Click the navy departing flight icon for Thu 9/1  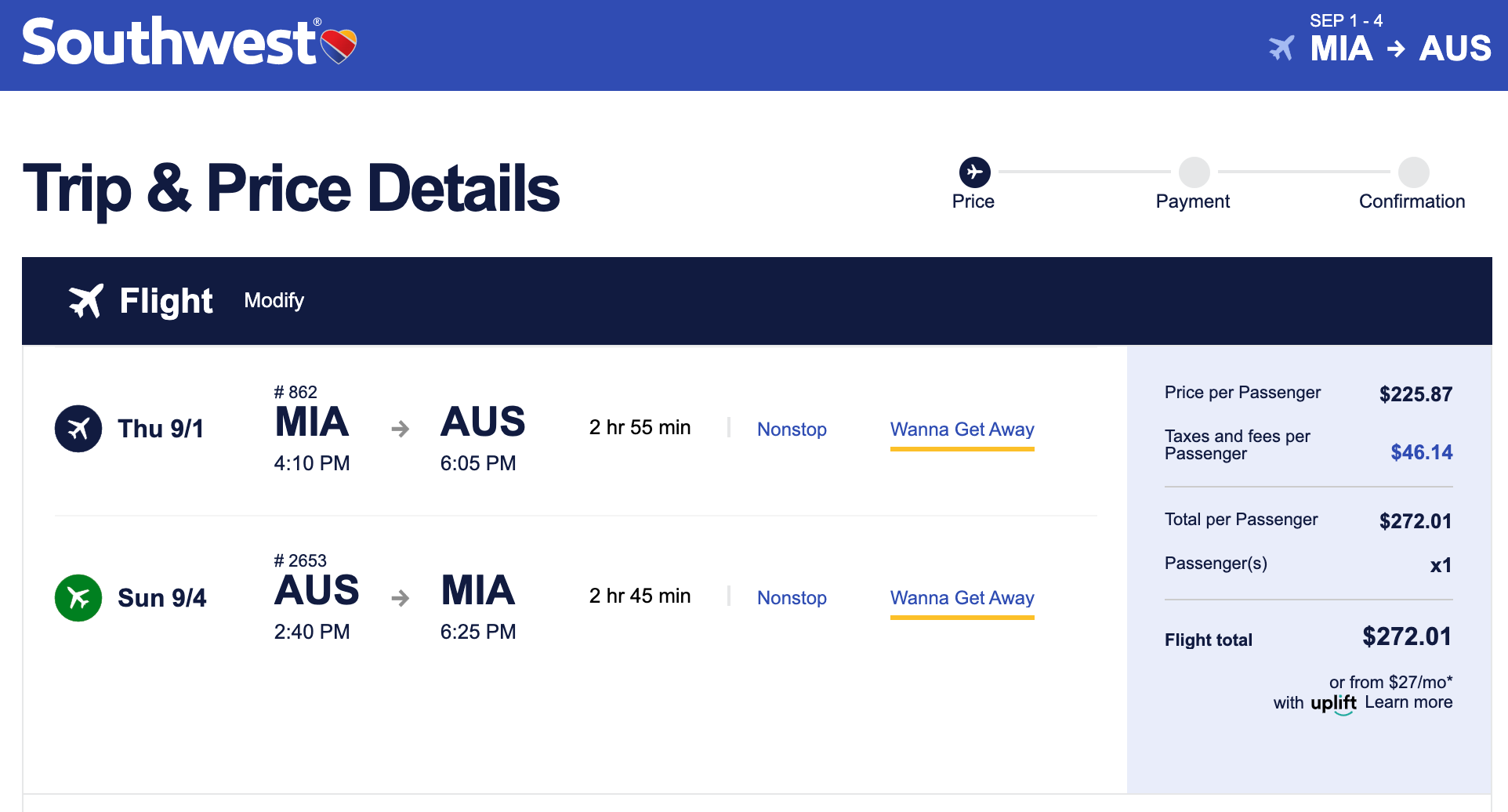[78, 429]
